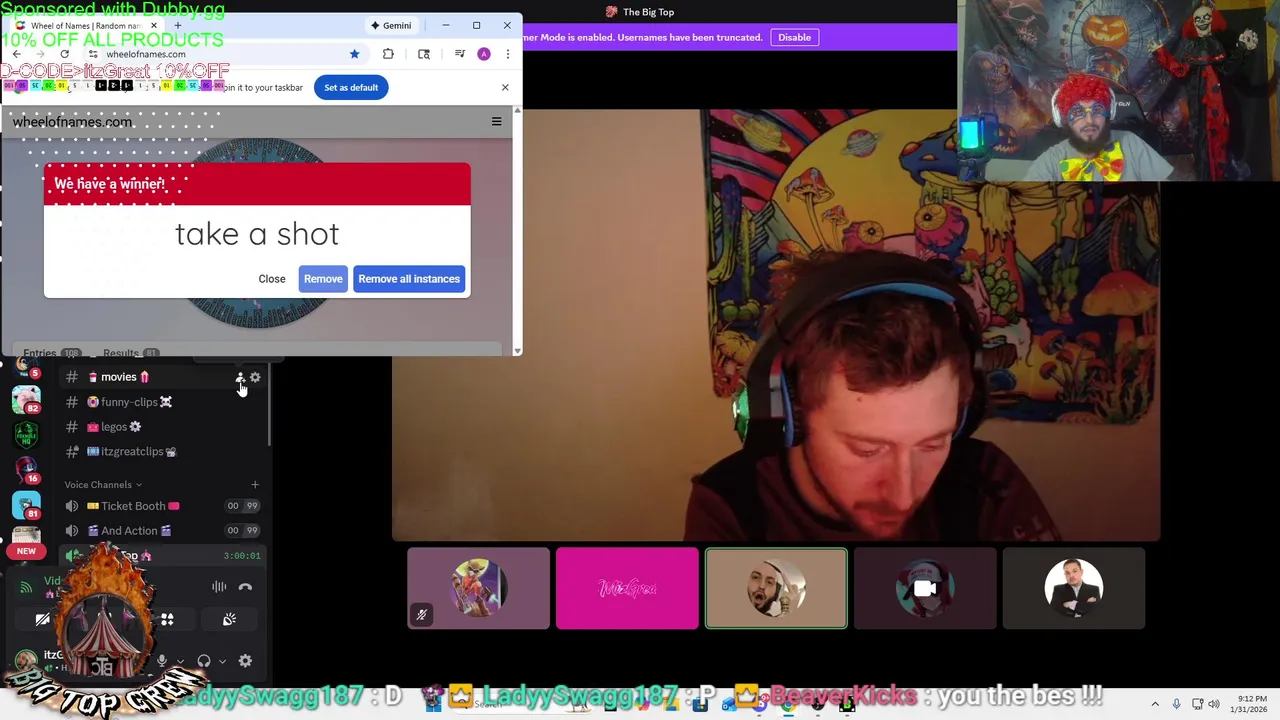Click the Chrome media controls icon
Viewport: 1280px width, 720px height.
pyautogui.click(x=459, y=54)
